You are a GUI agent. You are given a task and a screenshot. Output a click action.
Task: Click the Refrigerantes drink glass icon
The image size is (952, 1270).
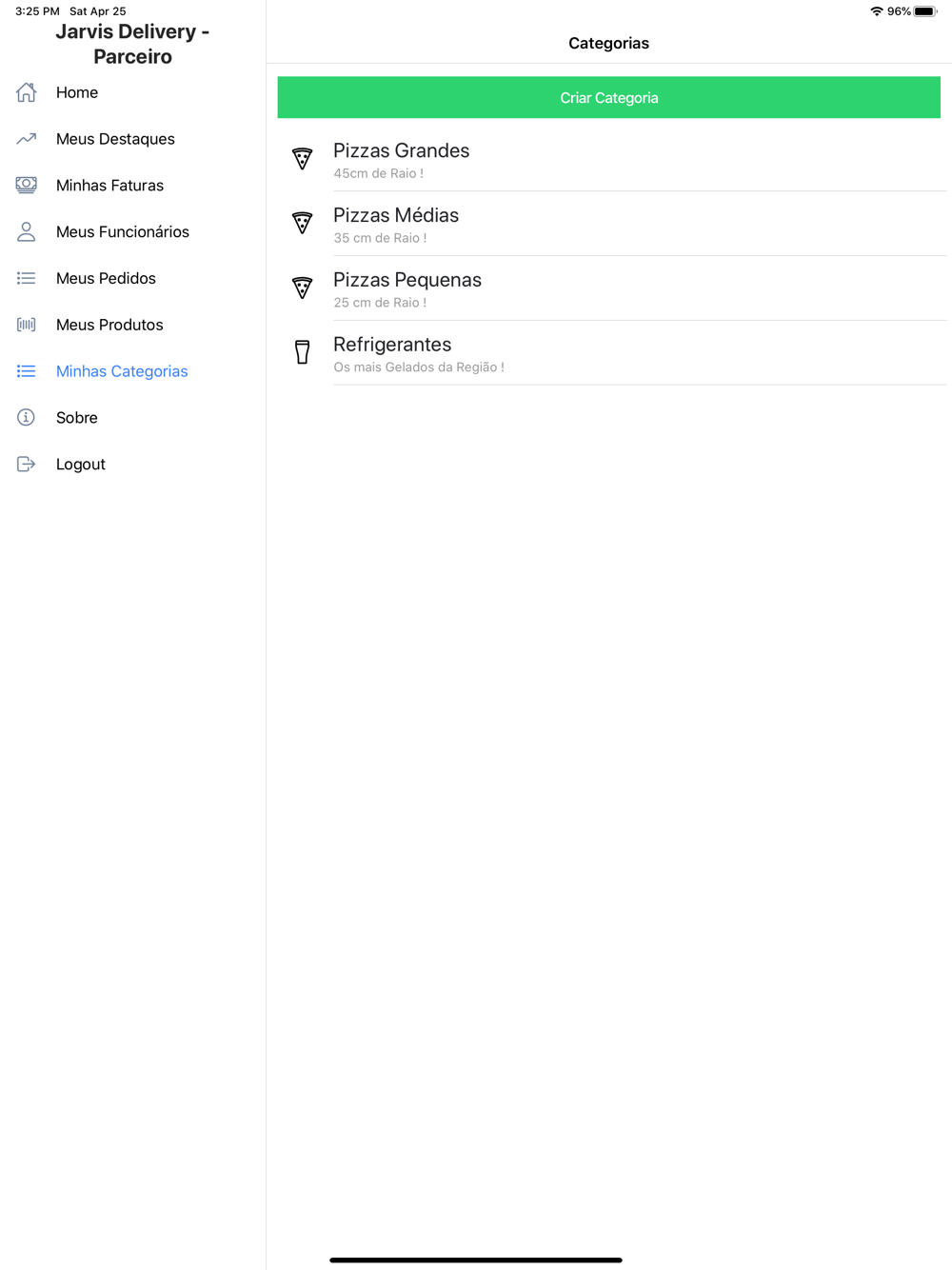click(x=302, y=352)
